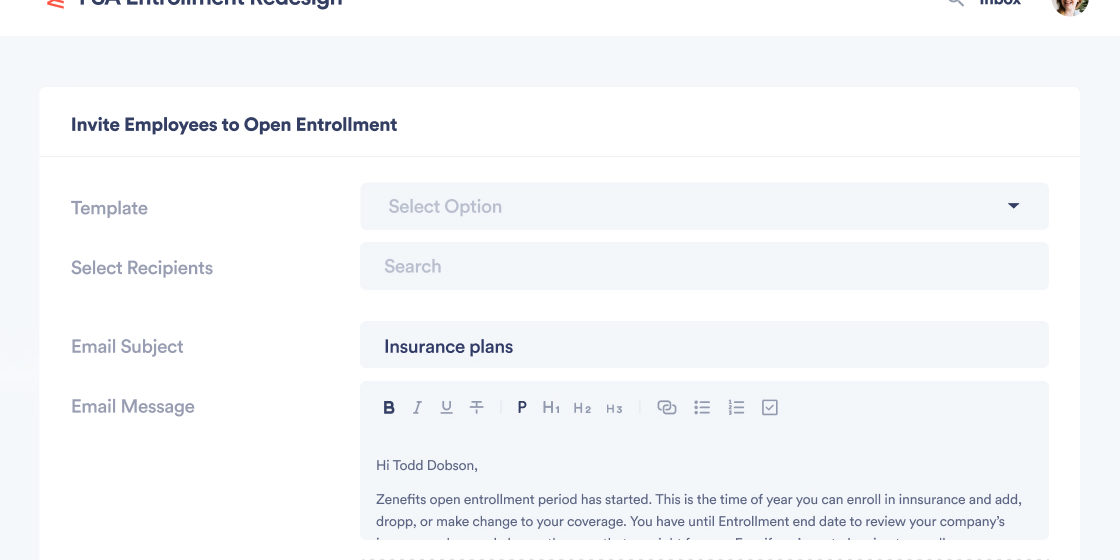Viewport: 1120px width, 560px height.
Task: Apply italic formatting to the message
Action: tap(417, 407)
